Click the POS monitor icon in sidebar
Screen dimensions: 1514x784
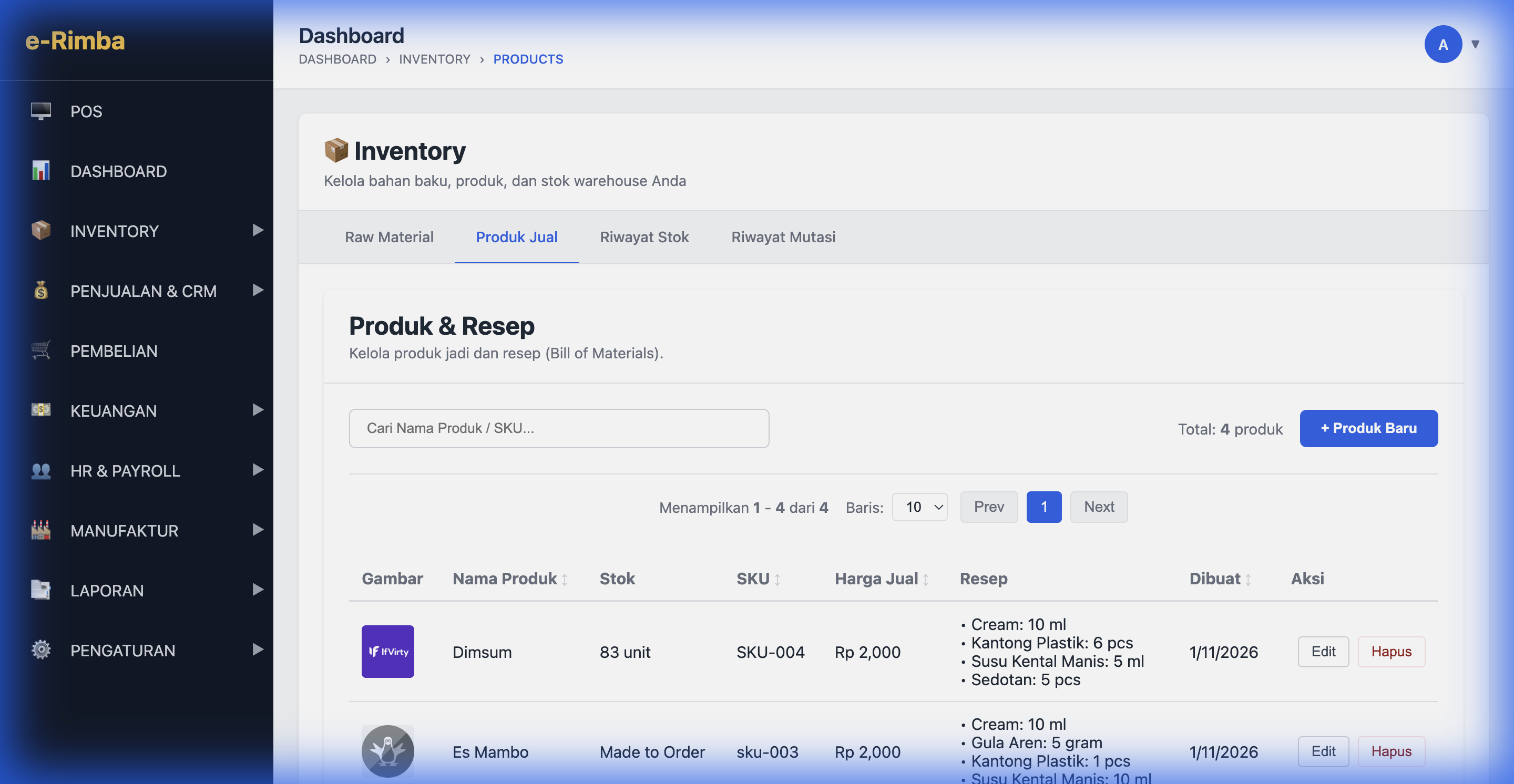pyautogui.click(x=40, y=111)
